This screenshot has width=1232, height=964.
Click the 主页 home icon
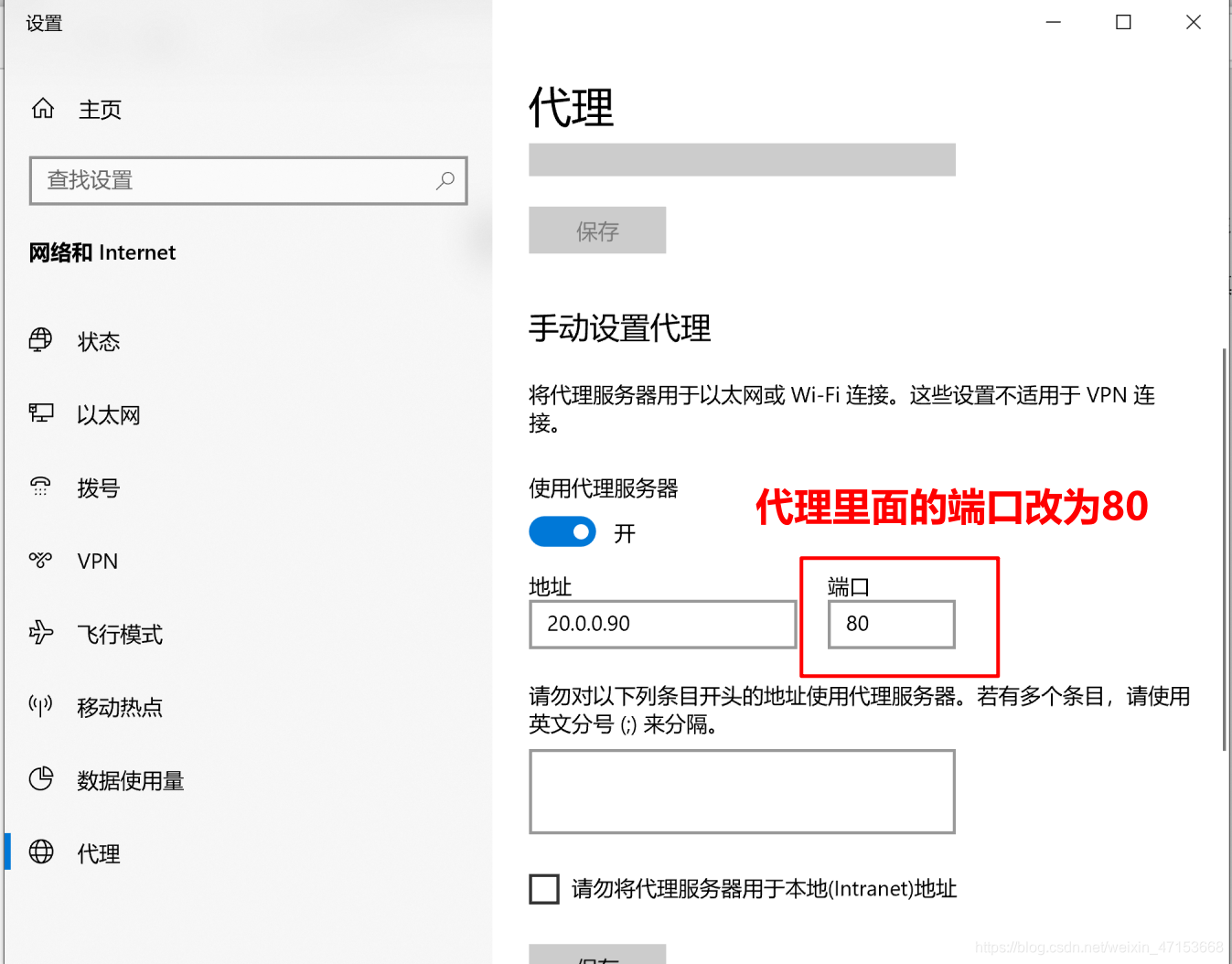coord(42,108)
